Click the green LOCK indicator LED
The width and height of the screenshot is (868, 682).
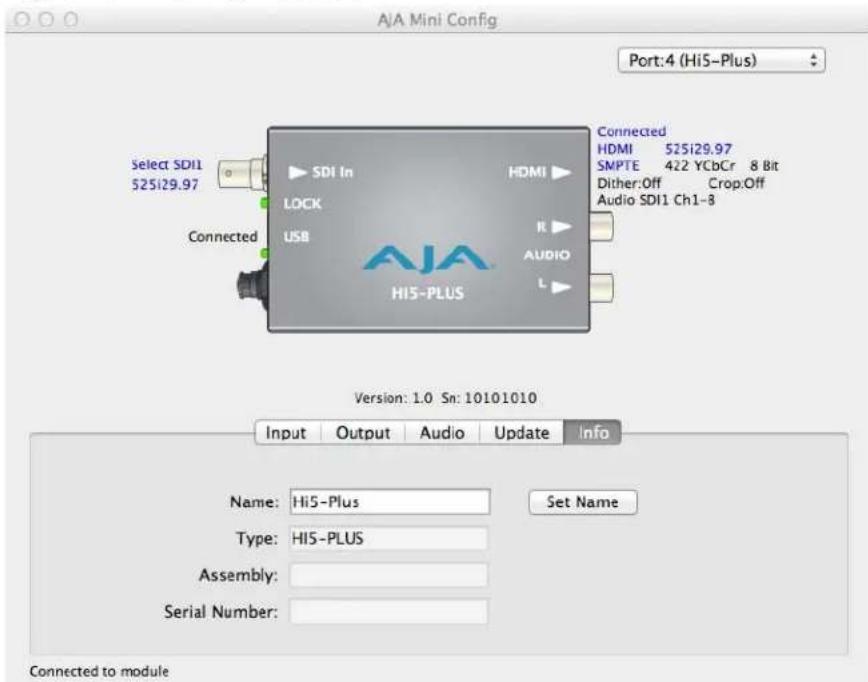click(265, 203)
